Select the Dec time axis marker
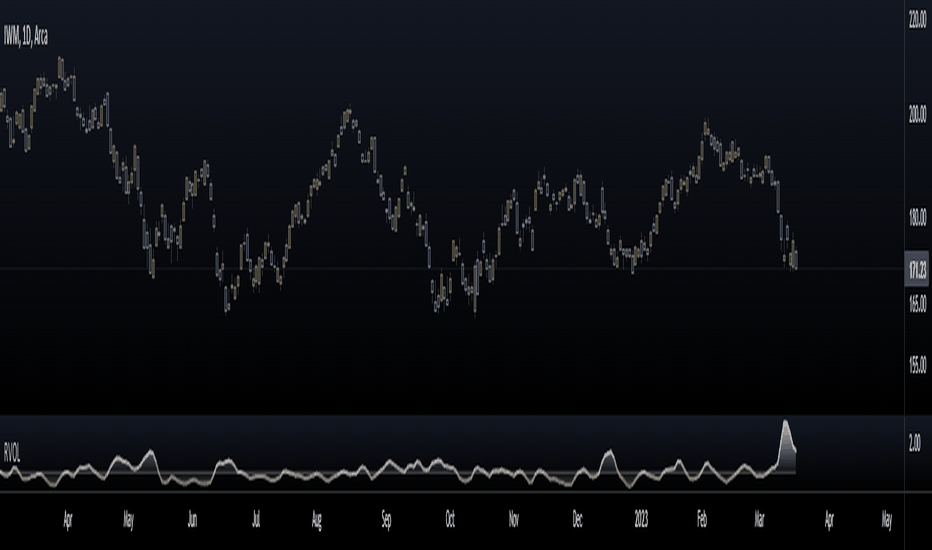The width and height of the screenshot is (932, 550). coord(577,520)
